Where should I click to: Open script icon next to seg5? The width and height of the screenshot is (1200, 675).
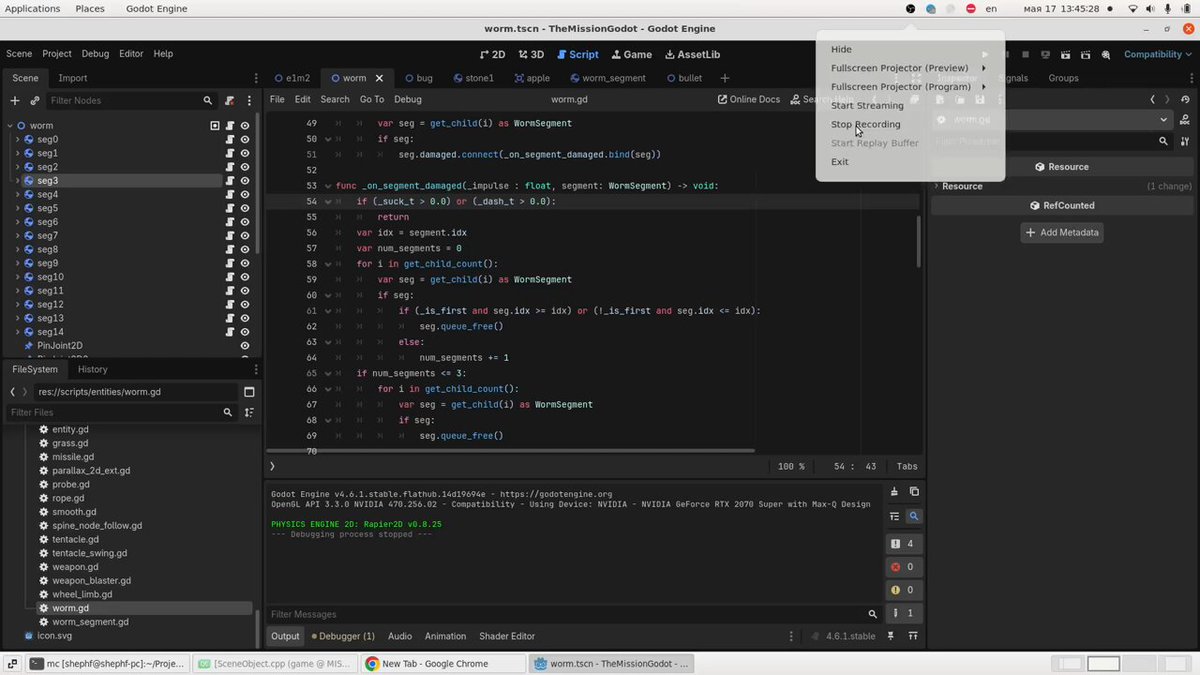click(230, 208)
